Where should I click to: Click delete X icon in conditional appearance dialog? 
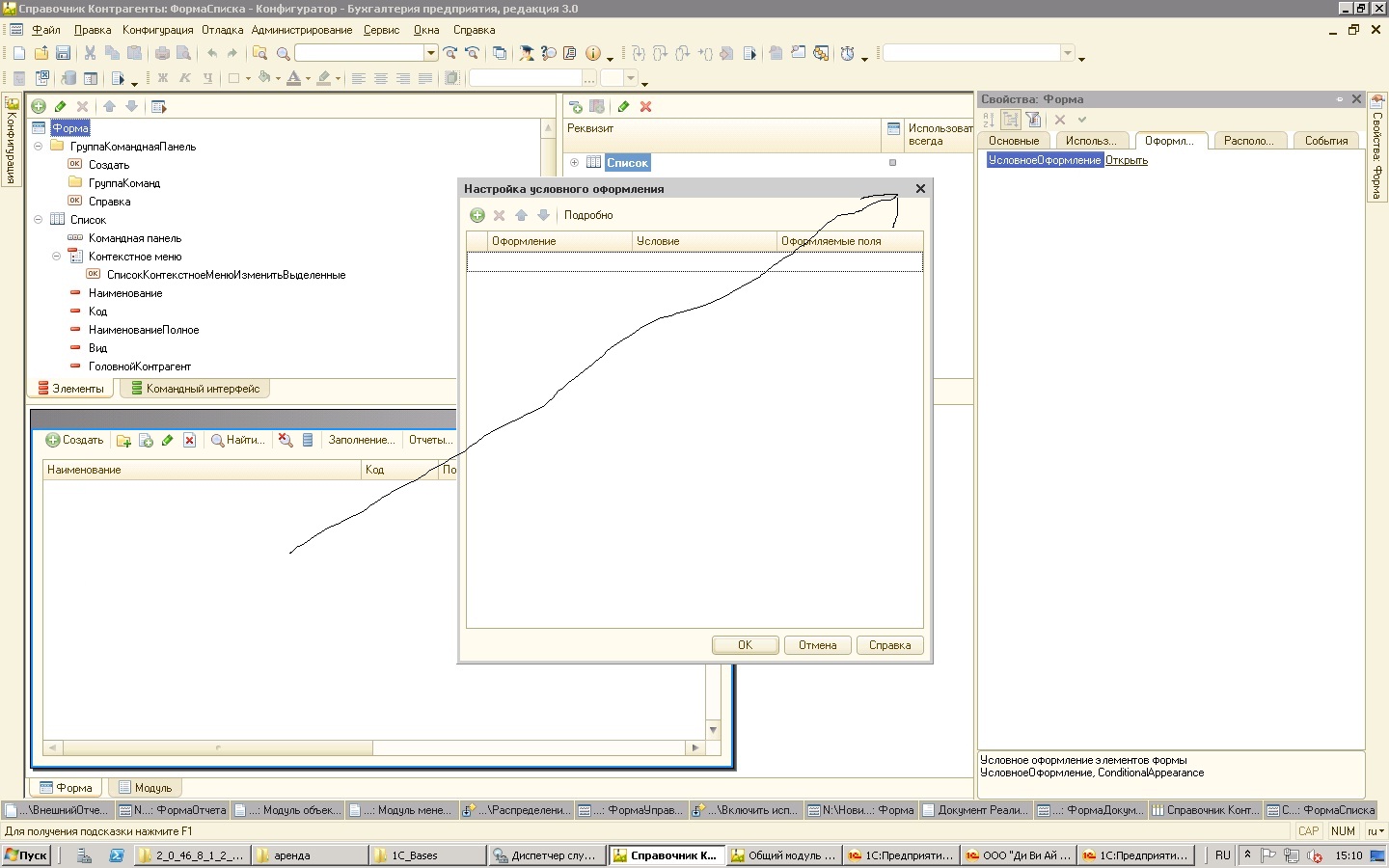tap(499, 215)
